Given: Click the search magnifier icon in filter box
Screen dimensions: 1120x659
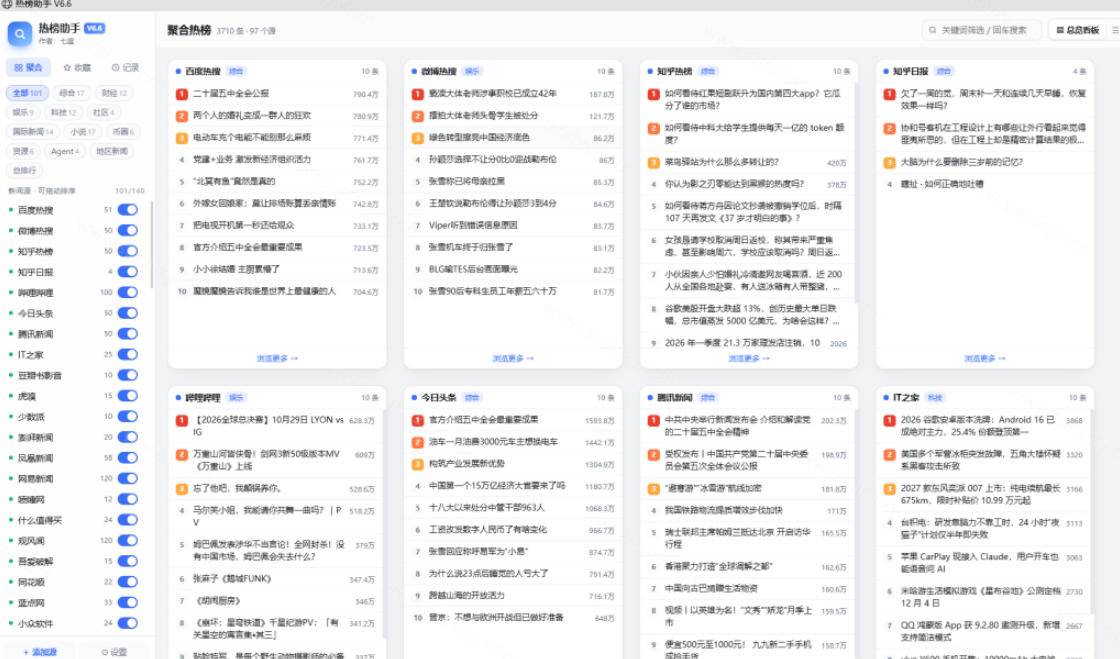Looking at the screenshot, I should coord(932,30).
